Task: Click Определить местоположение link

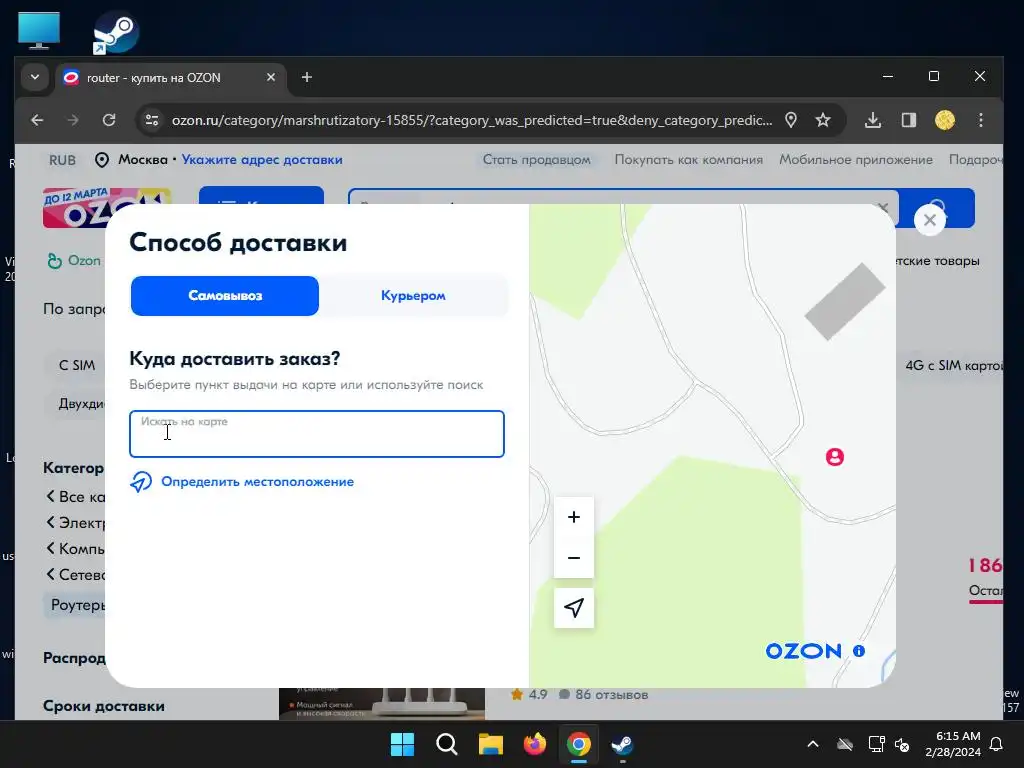Action: [x=257, y=482]
